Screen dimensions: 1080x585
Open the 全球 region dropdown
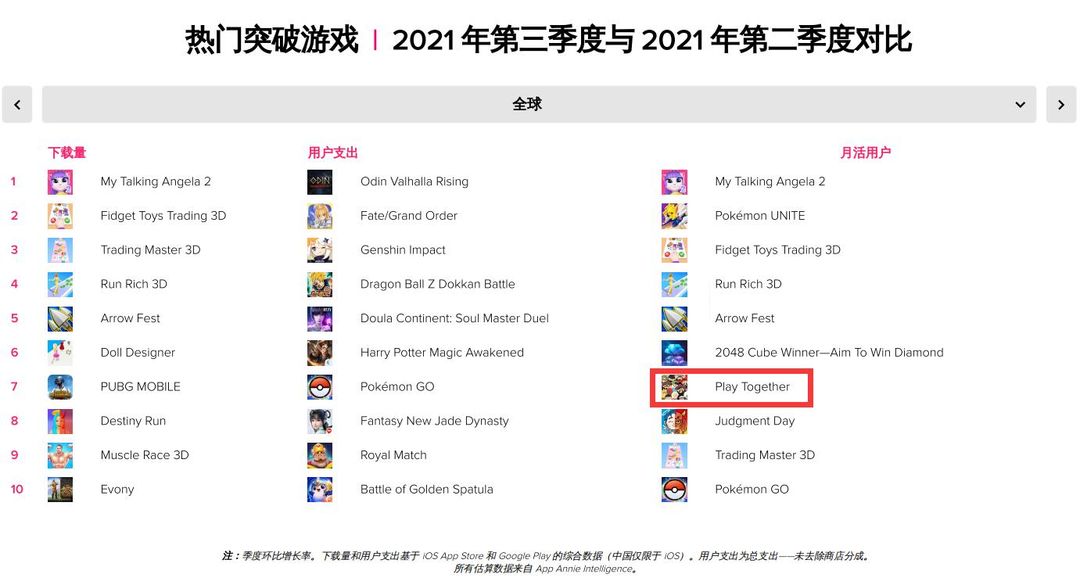[x=539, y=105]
